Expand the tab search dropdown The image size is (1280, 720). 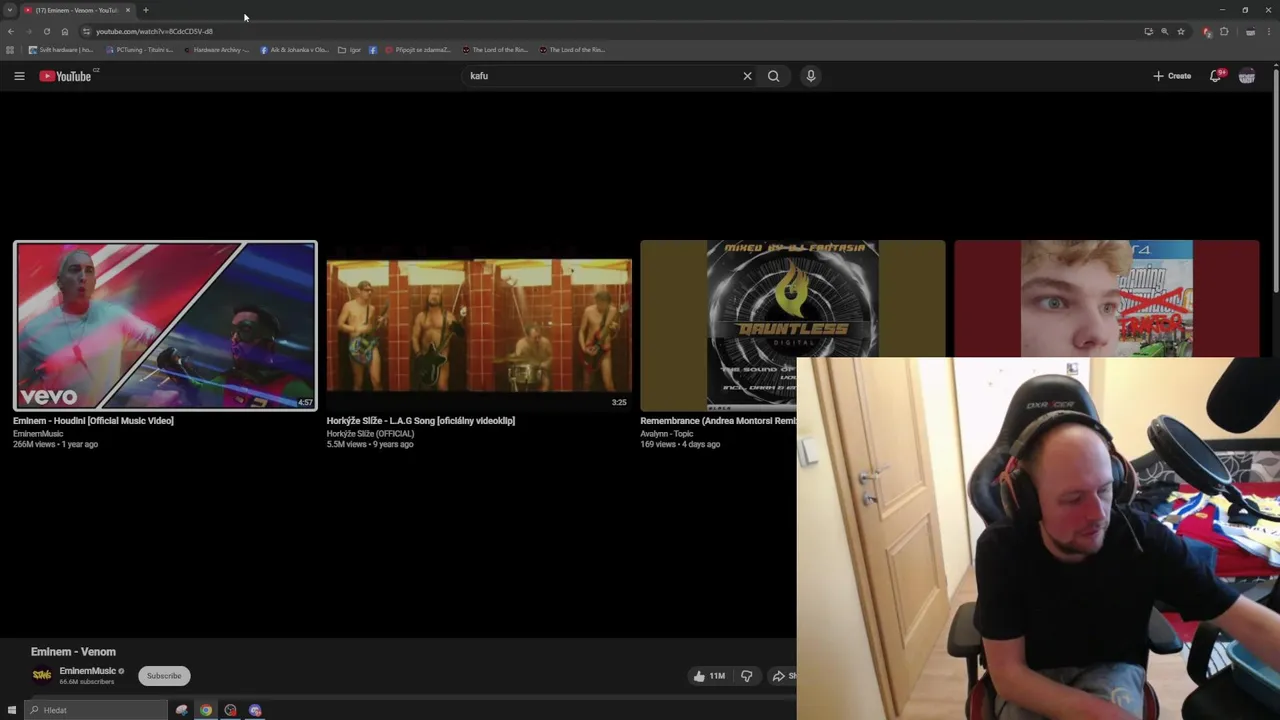pyautogui.click(x=9, y=10)
